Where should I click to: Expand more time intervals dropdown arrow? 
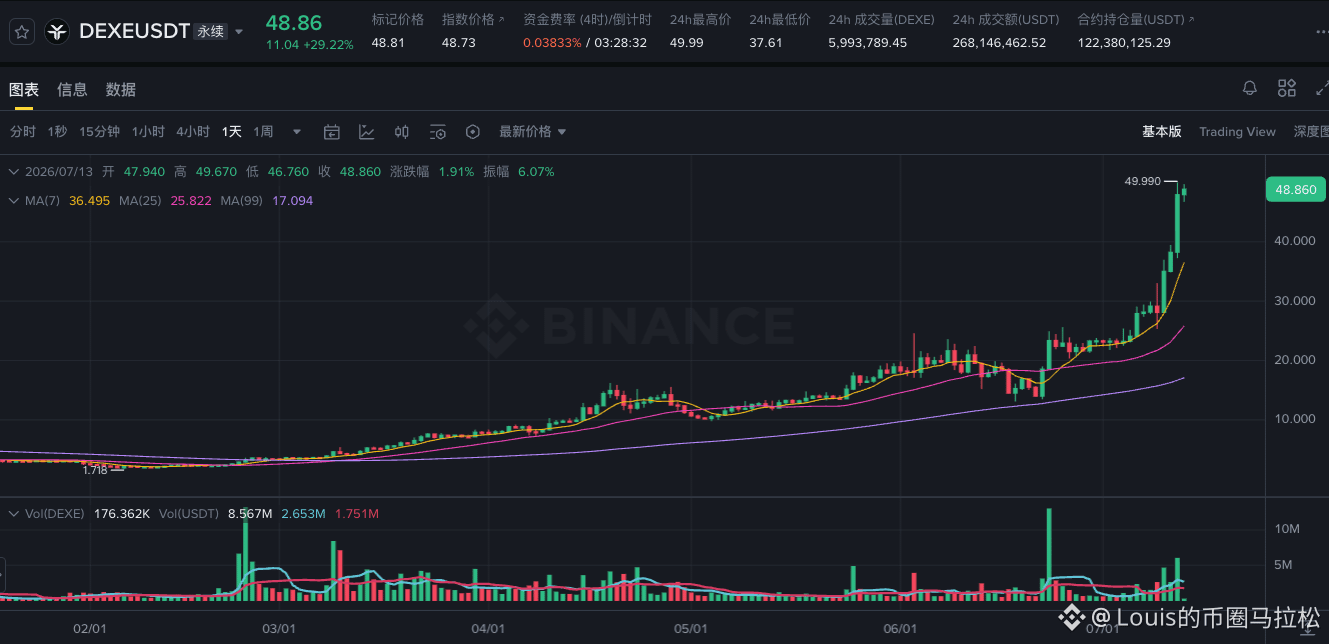(296, 132)
